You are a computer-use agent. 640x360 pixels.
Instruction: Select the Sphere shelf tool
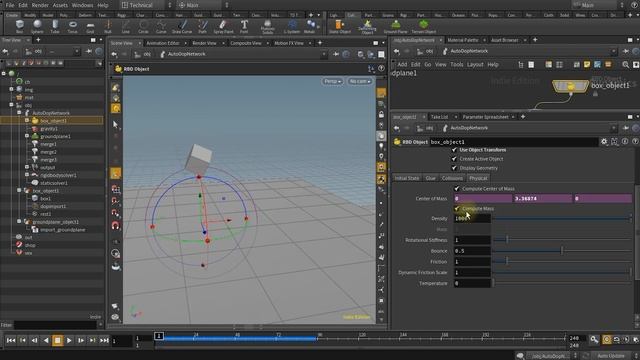point(37,27)
